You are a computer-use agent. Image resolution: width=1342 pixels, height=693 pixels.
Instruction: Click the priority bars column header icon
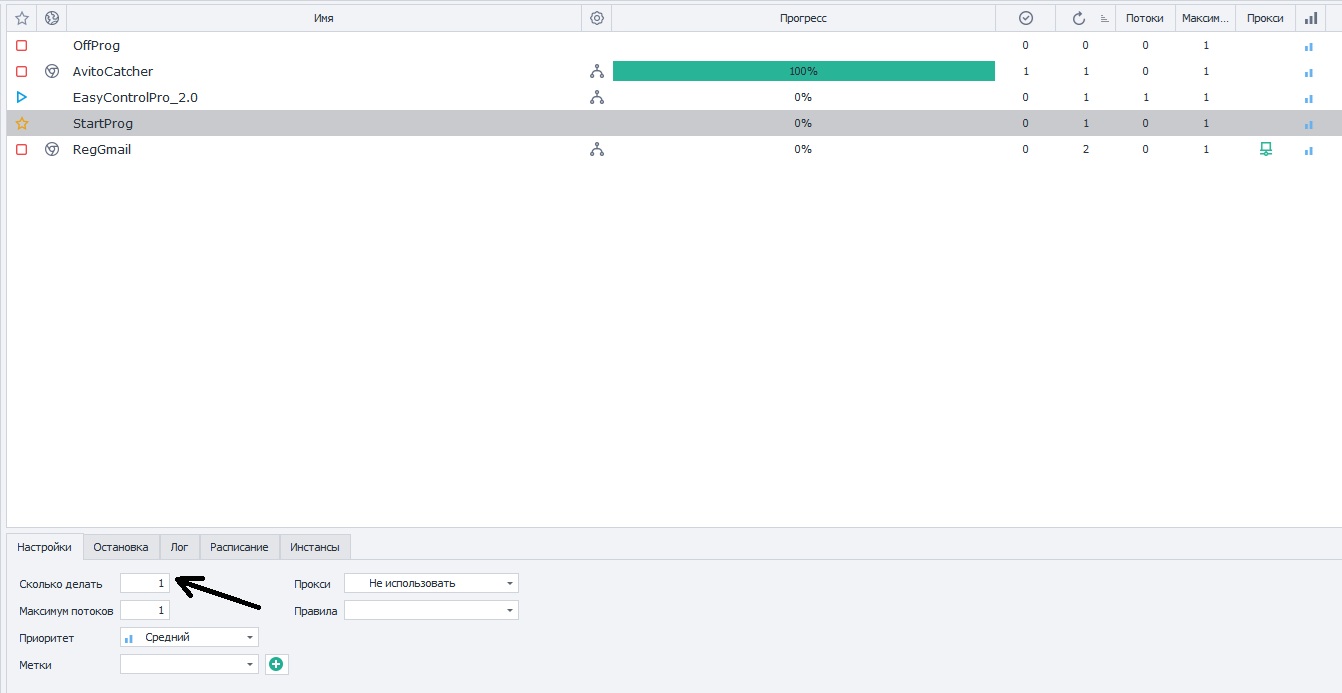coord(1311,18)
